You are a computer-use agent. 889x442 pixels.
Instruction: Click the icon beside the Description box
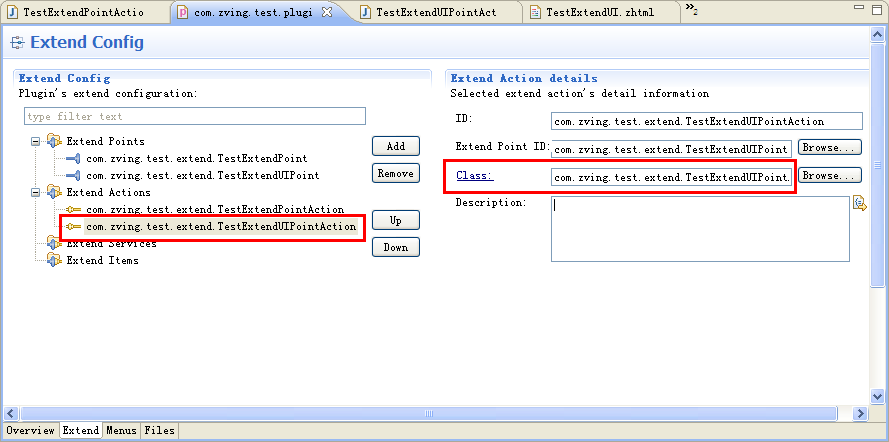858,204
